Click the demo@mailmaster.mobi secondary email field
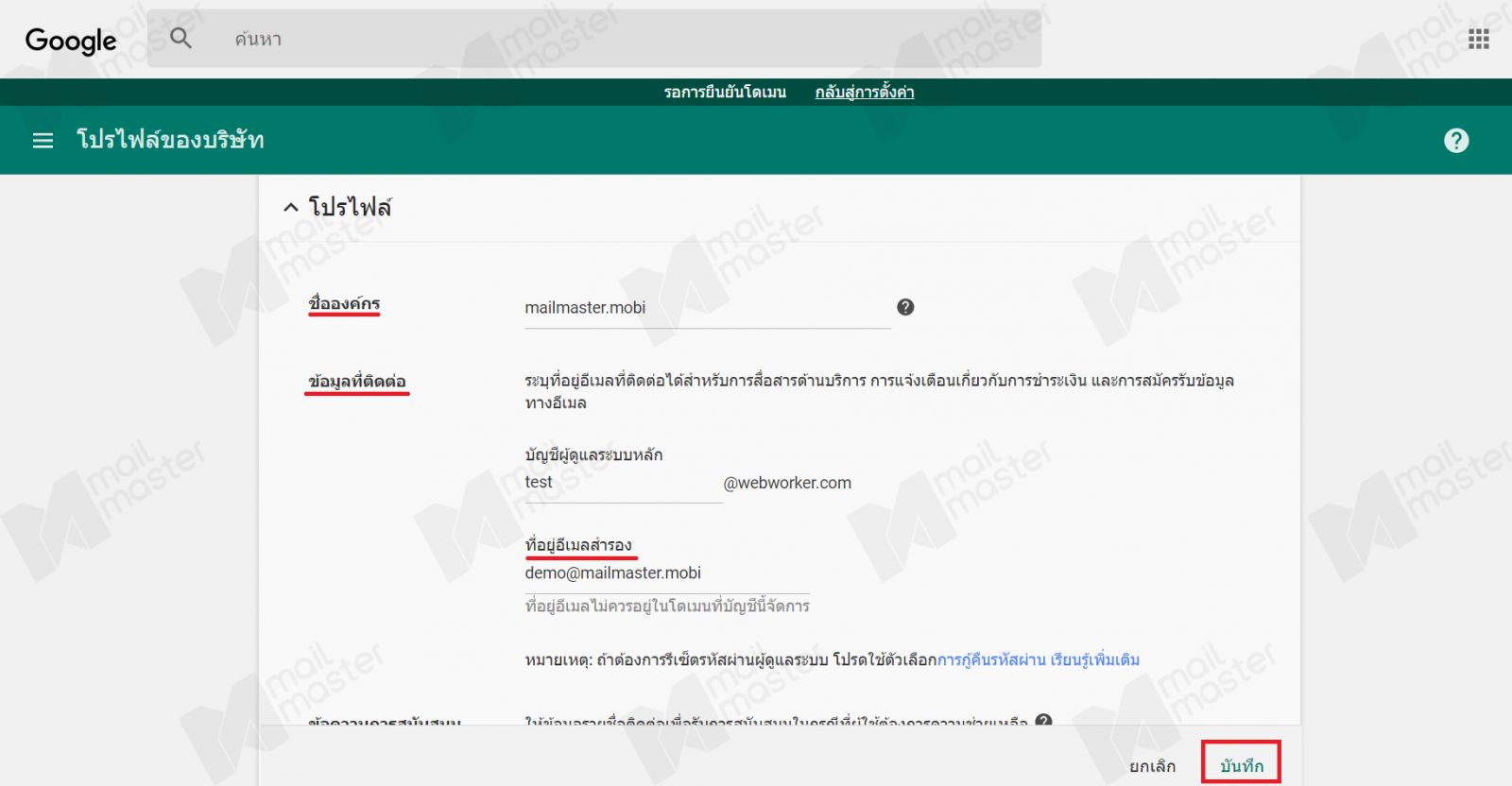 tap(666, 573)
